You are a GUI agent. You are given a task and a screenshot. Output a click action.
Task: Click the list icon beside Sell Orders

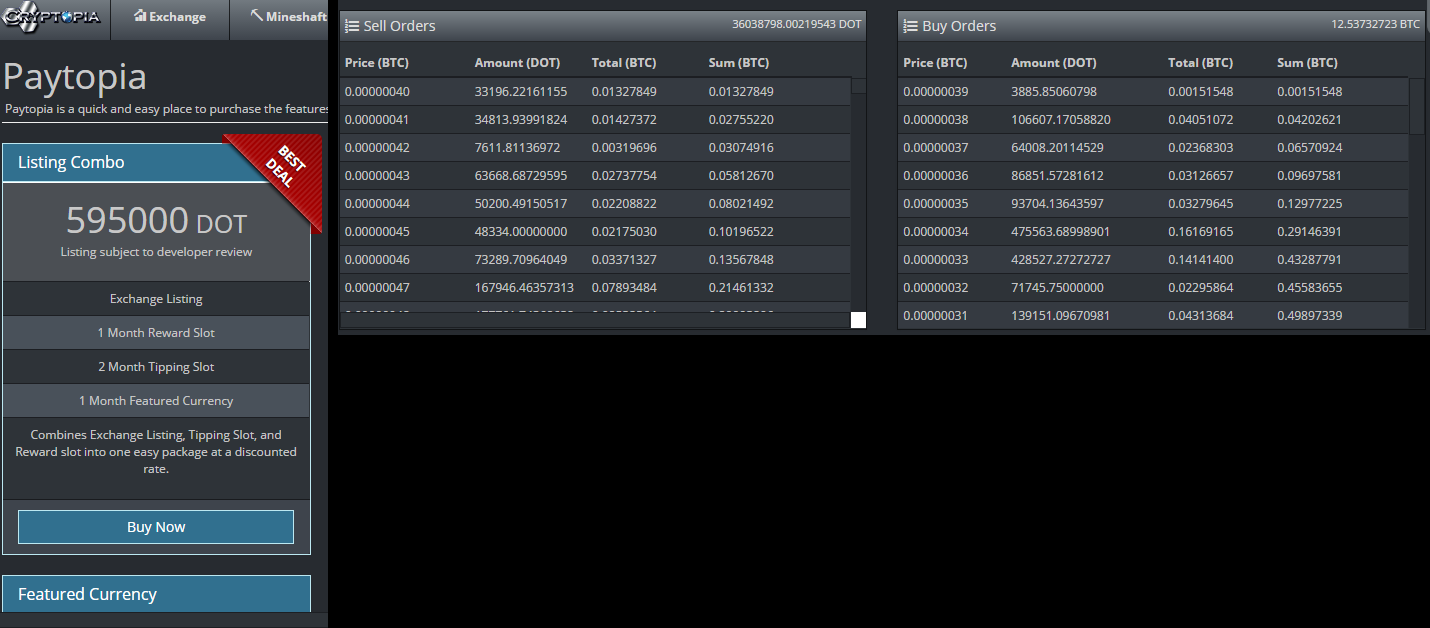pyautogui.click(x=352, y=26)
